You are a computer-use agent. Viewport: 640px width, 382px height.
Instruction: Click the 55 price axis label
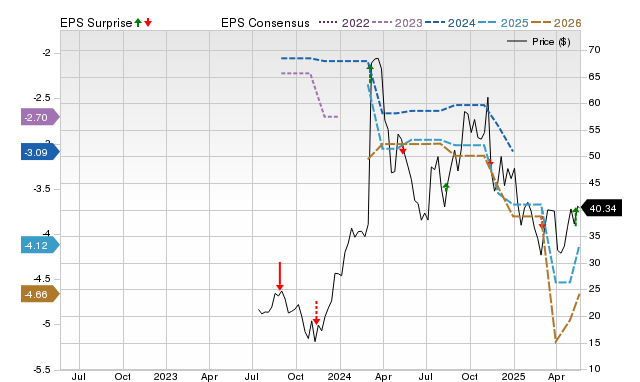tap(594, 130)
